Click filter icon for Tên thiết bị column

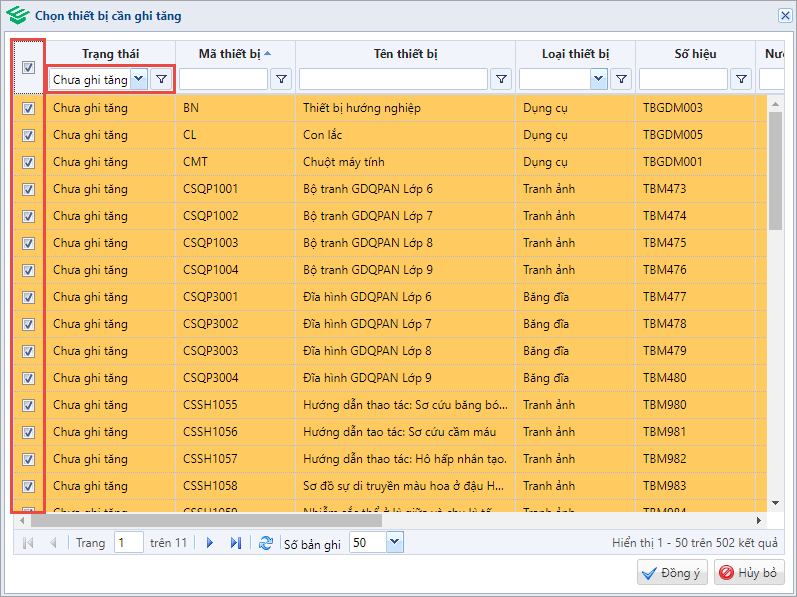(x=502, y=79)
